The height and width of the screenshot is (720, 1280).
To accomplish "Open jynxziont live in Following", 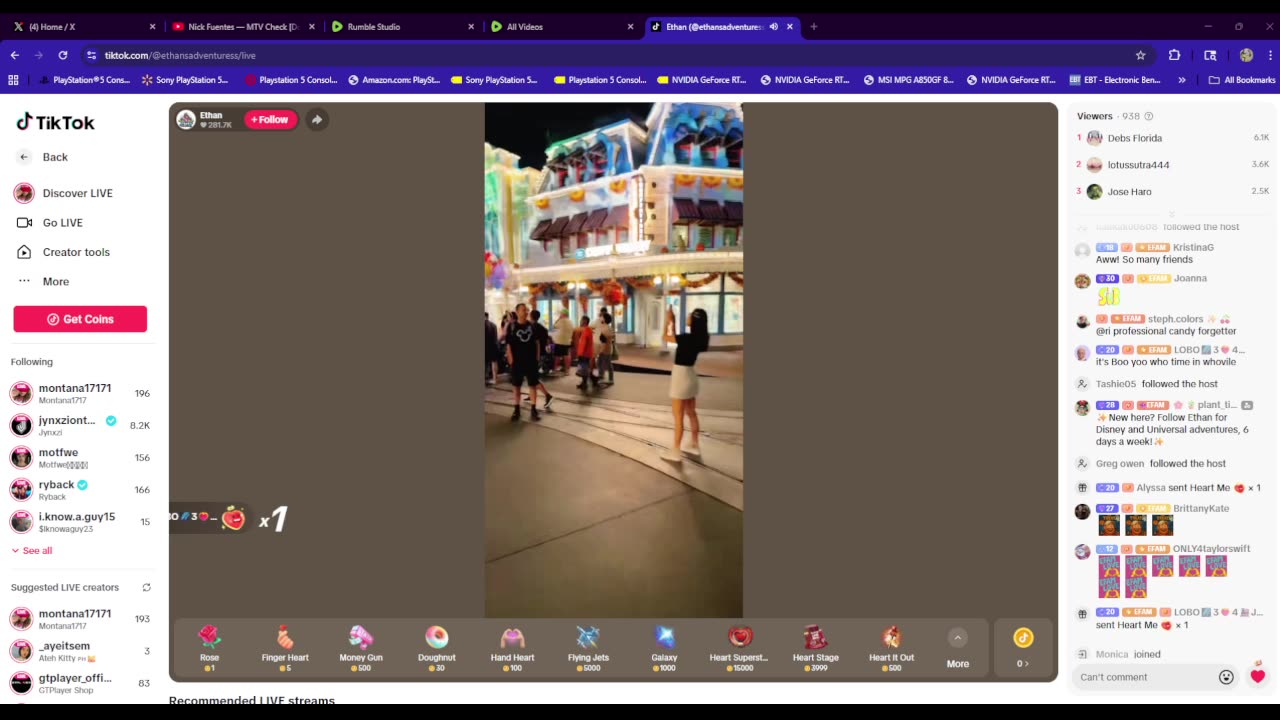I will tap(80, 425).
